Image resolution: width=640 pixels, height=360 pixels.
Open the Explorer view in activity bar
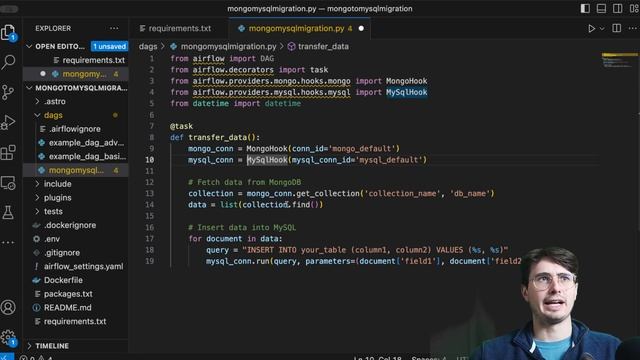(8, 33)
